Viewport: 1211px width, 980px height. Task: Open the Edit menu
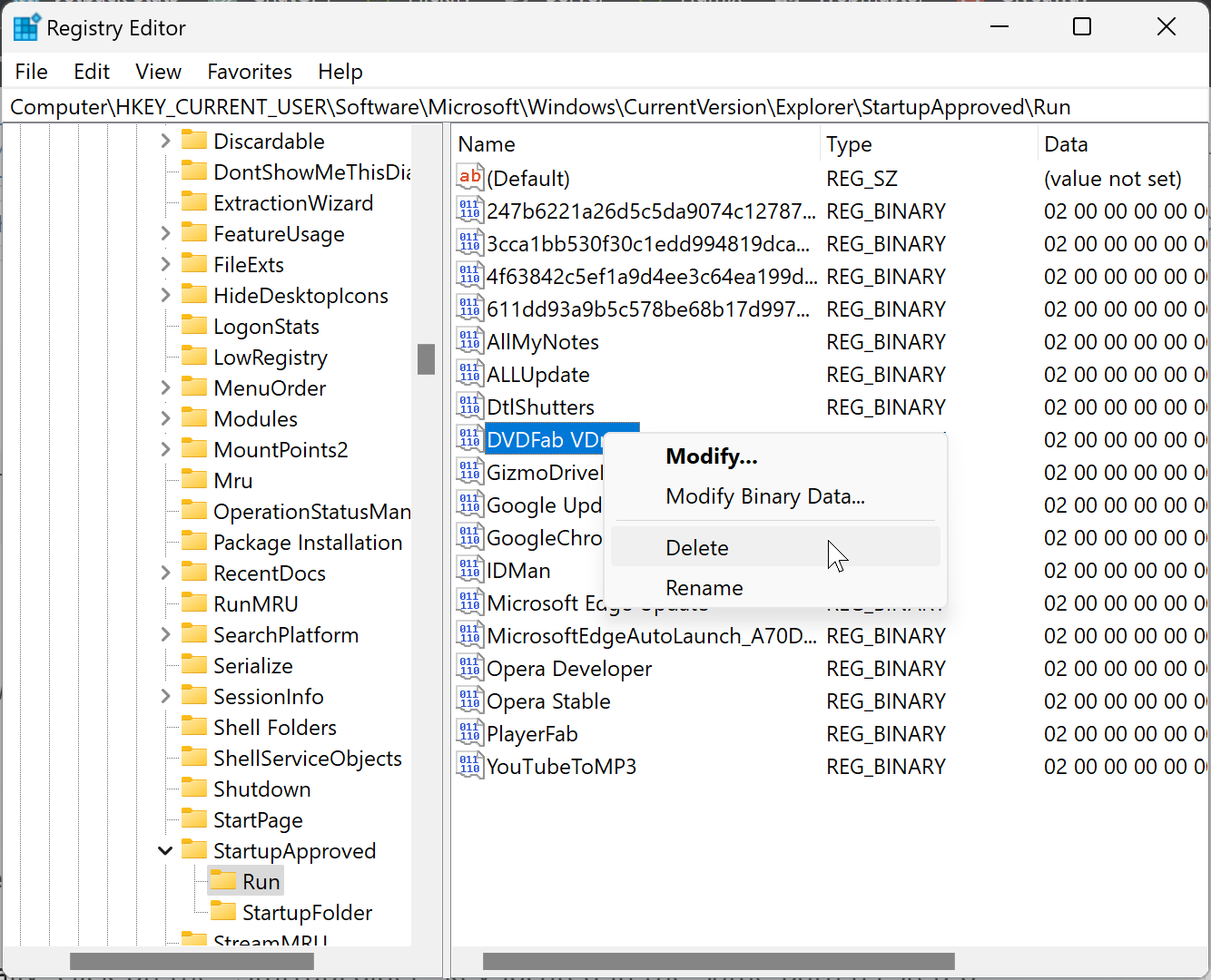click(x=92, y=72)
